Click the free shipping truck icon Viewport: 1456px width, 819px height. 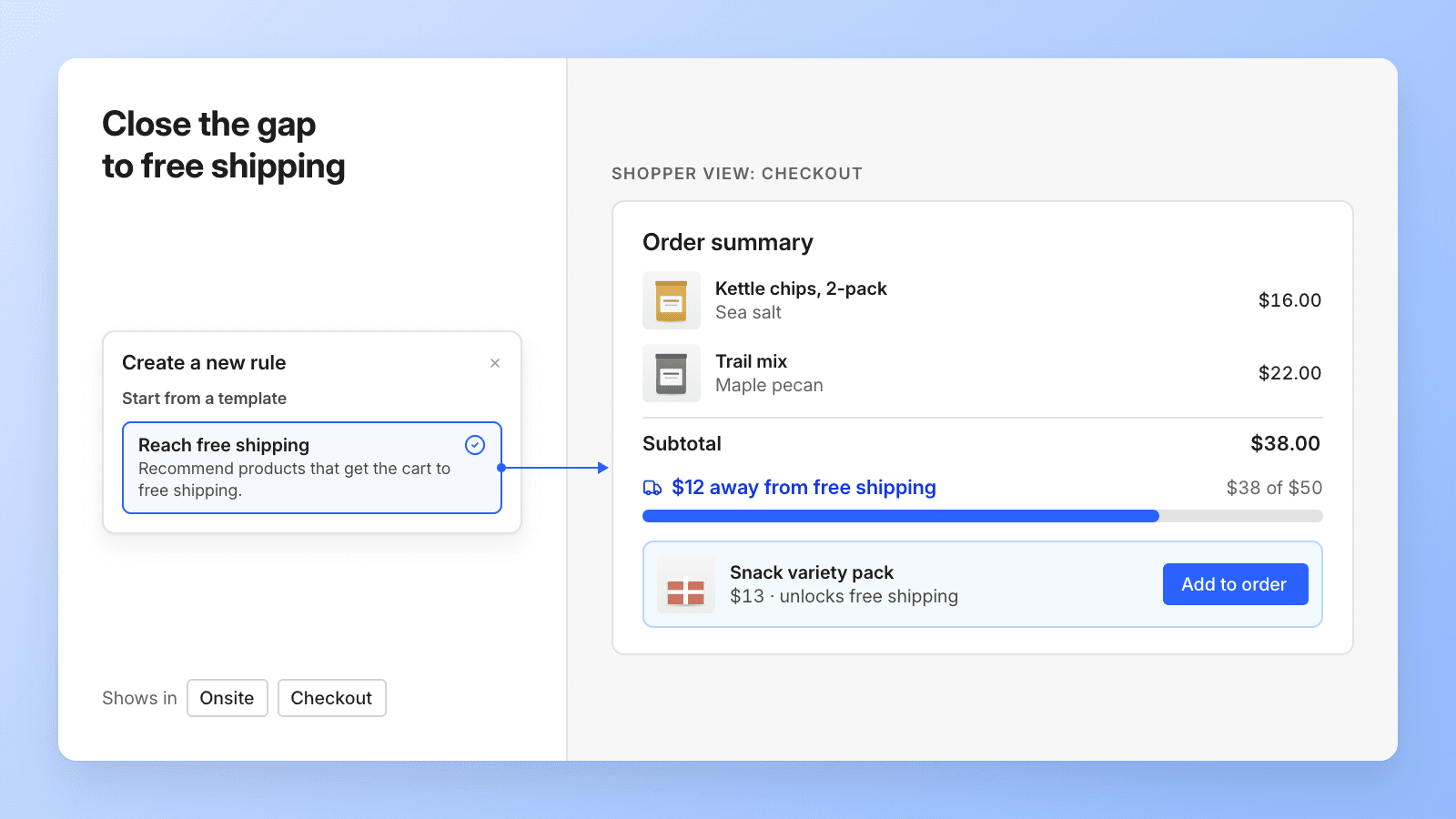coord(652,488)
